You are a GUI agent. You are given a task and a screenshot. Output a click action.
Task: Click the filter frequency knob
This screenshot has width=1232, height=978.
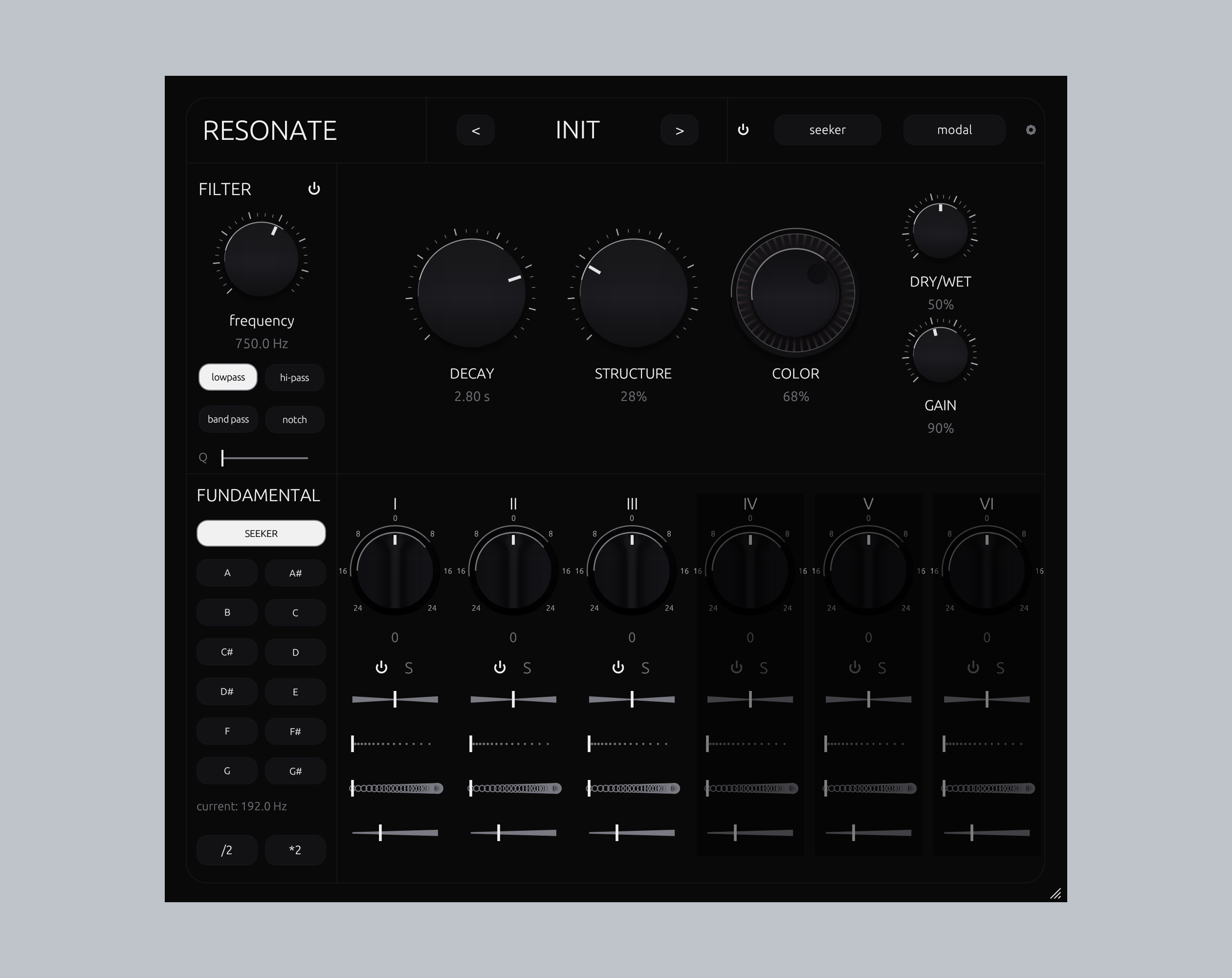[261, 259]
